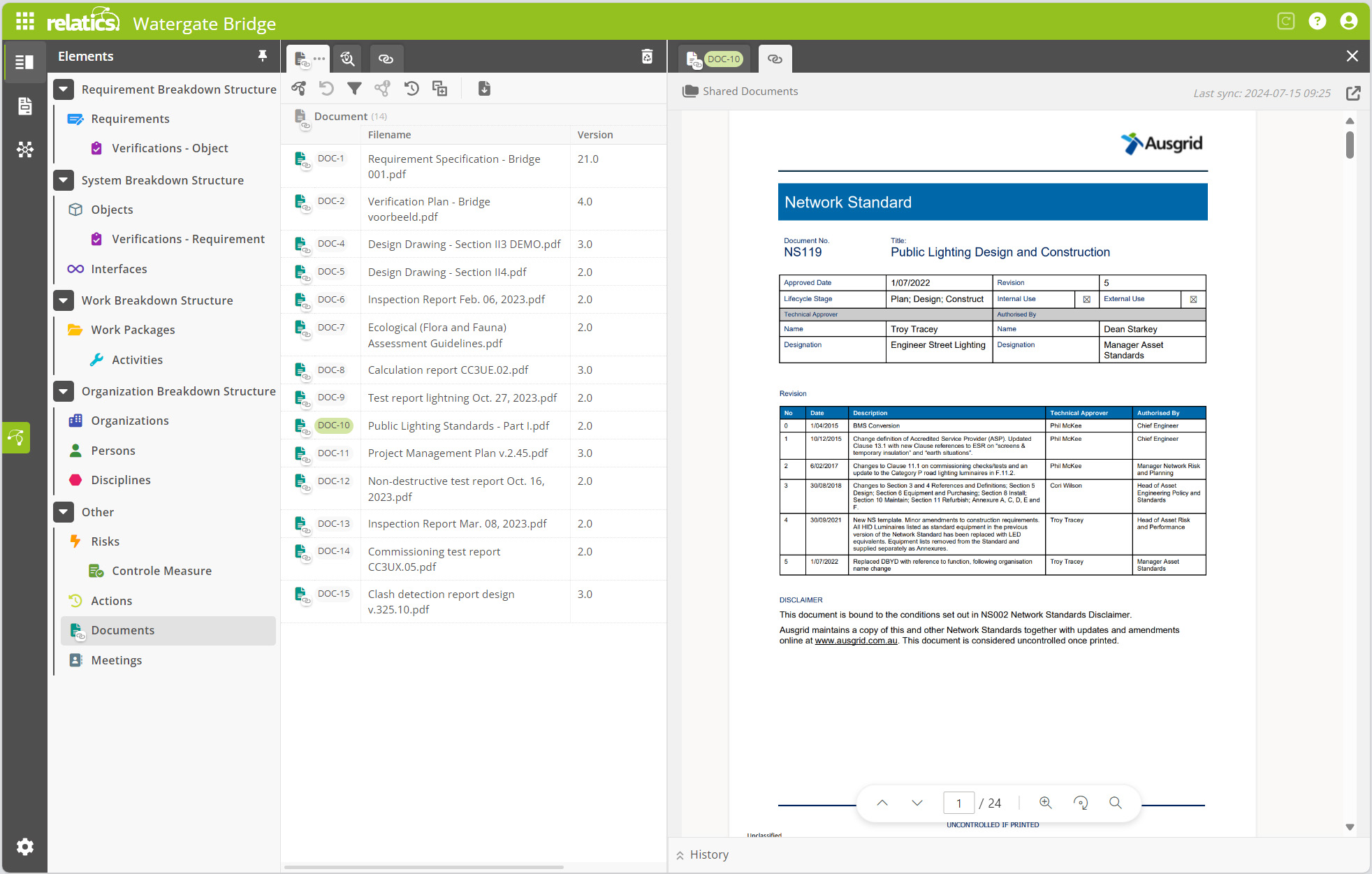Open the version history clock icon

(x=411, y=89)
